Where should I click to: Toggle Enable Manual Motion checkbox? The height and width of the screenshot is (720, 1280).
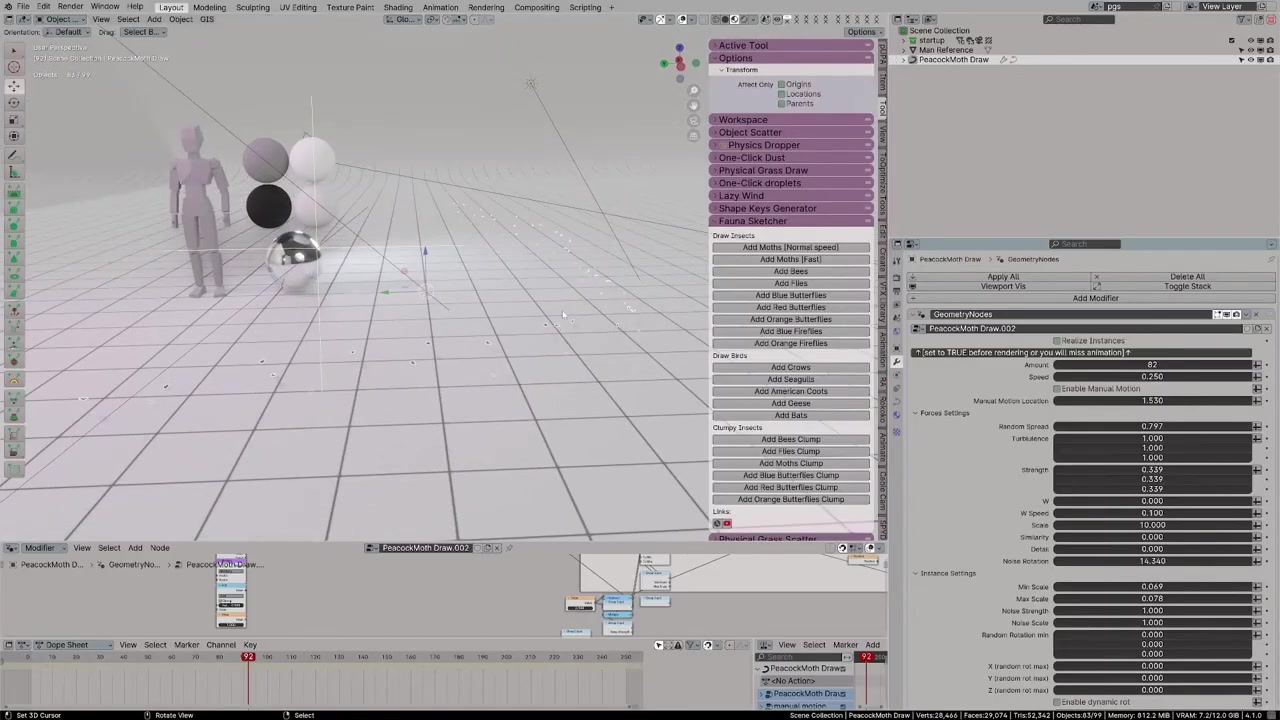pos(1057,389)
